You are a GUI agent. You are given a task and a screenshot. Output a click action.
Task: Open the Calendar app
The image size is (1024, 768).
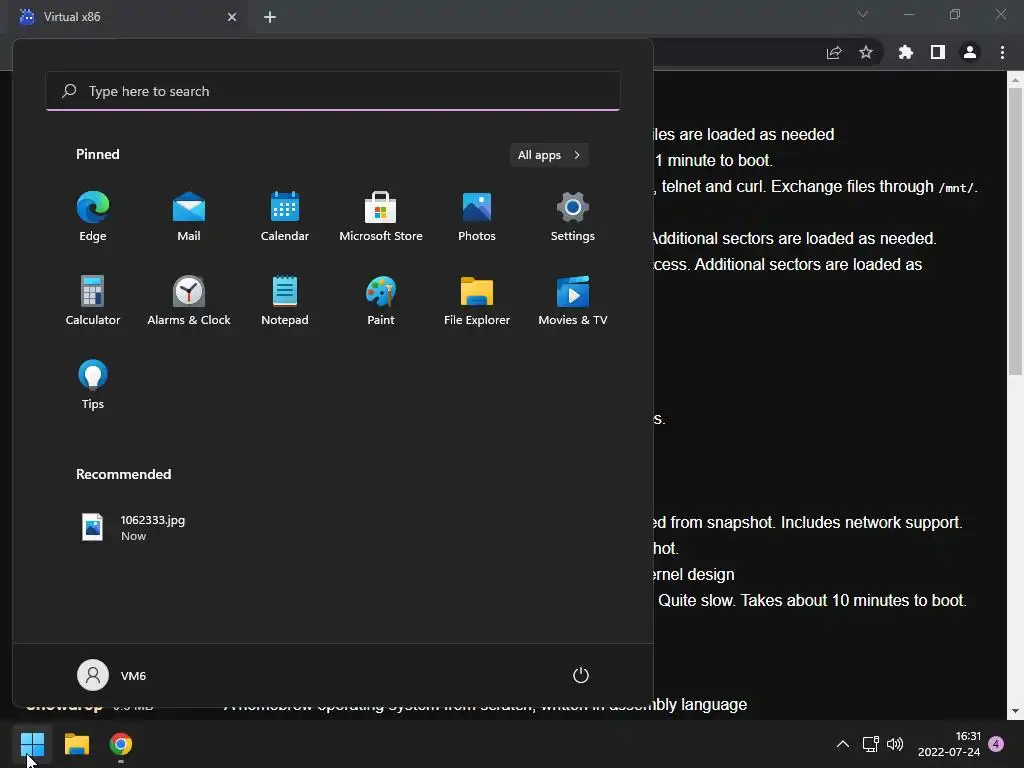click(285, 217)
